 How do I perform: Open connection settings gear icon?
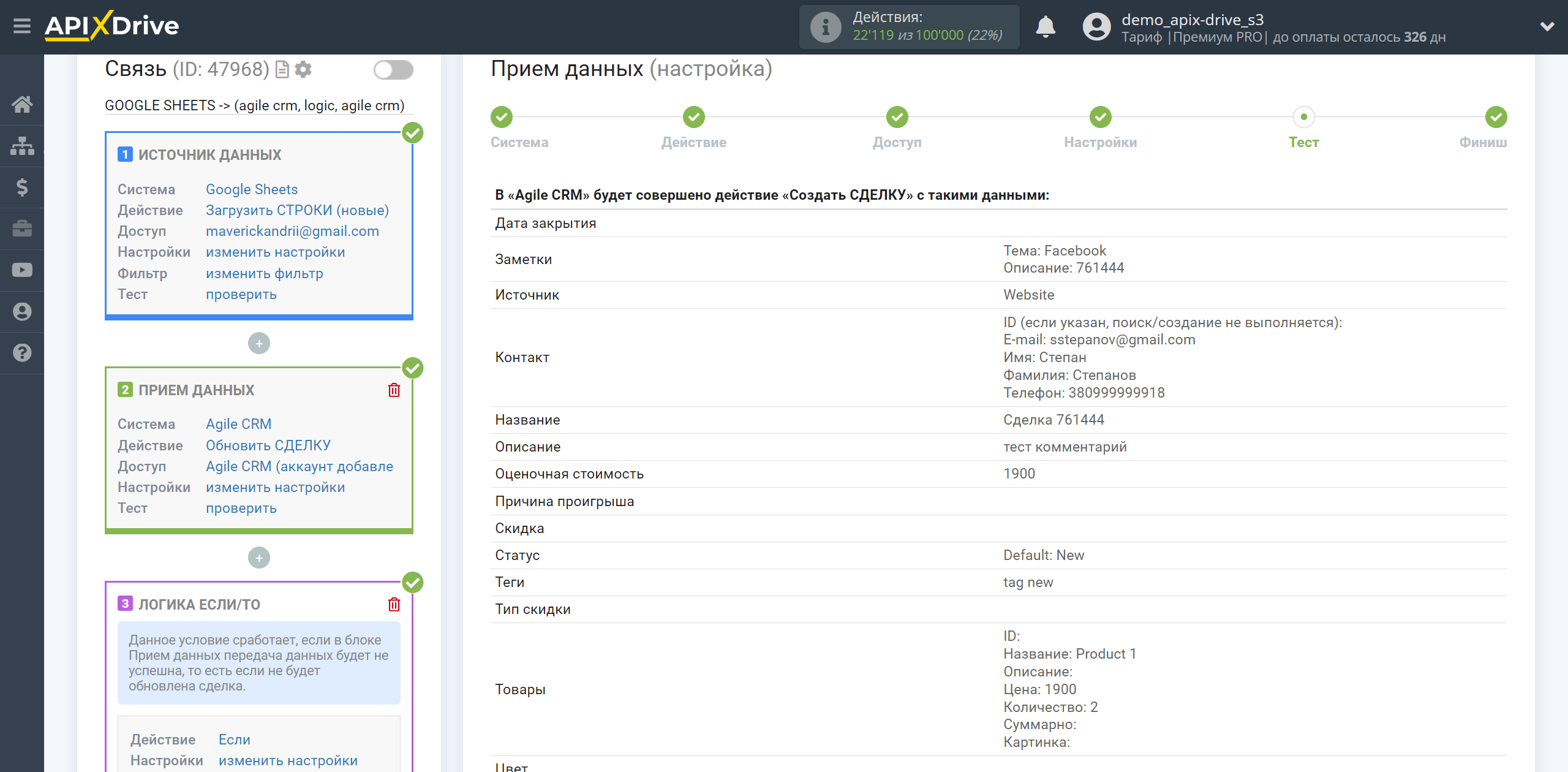(303, 70)
